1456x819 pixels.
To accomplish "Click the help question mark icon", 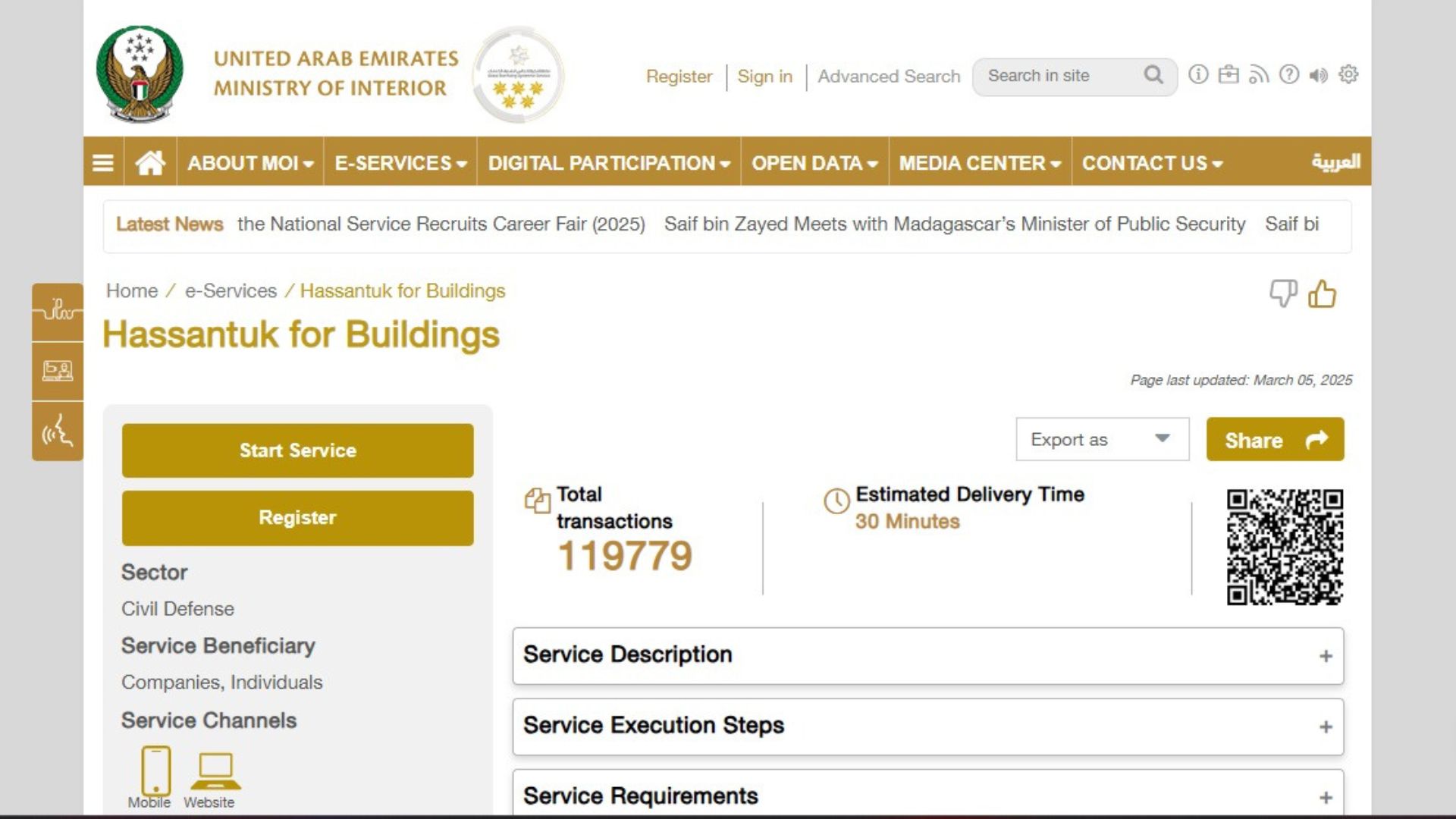I will 1289,74.
